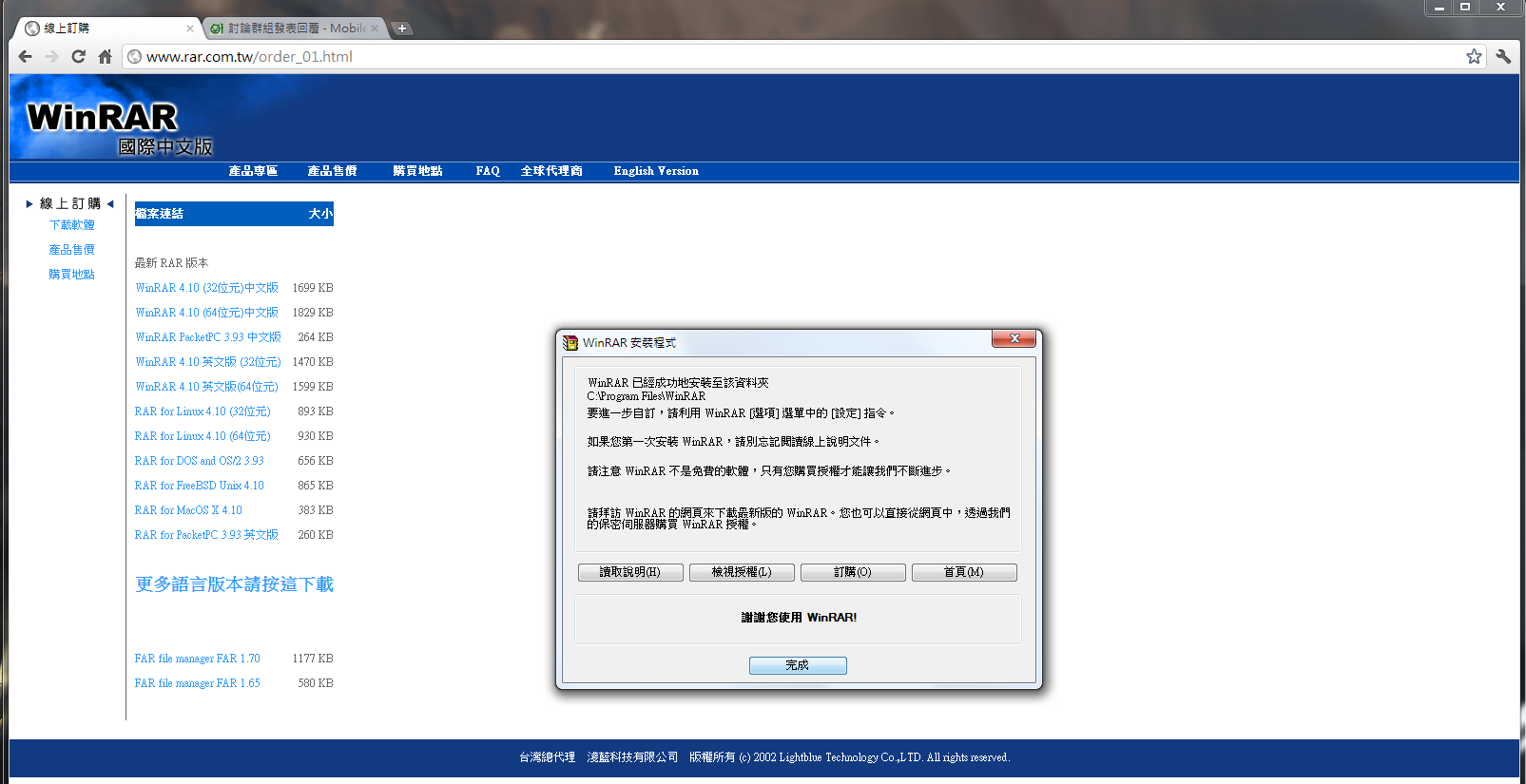
Task: Open Chrome wrench settings menu
Action: pyautogui.click(x=1503, y=57)
